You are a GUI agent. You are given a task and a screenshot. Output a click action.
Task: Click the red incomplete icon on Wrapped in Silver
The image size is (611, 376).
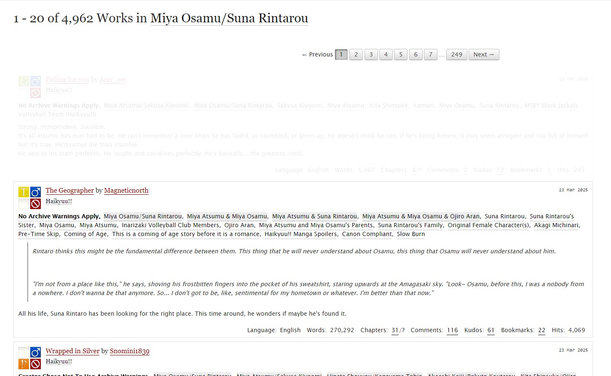35,364
